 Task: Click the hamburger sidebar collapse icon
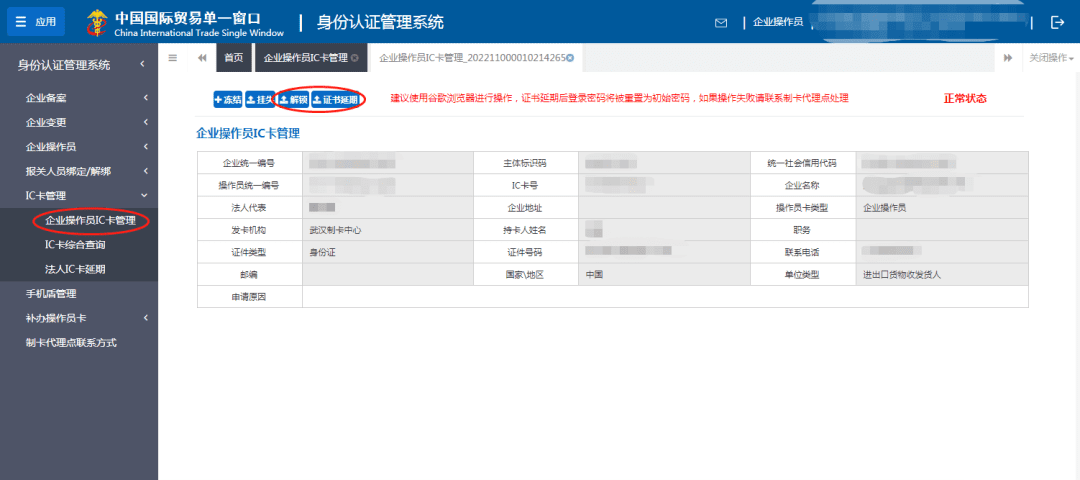point(173,58)
